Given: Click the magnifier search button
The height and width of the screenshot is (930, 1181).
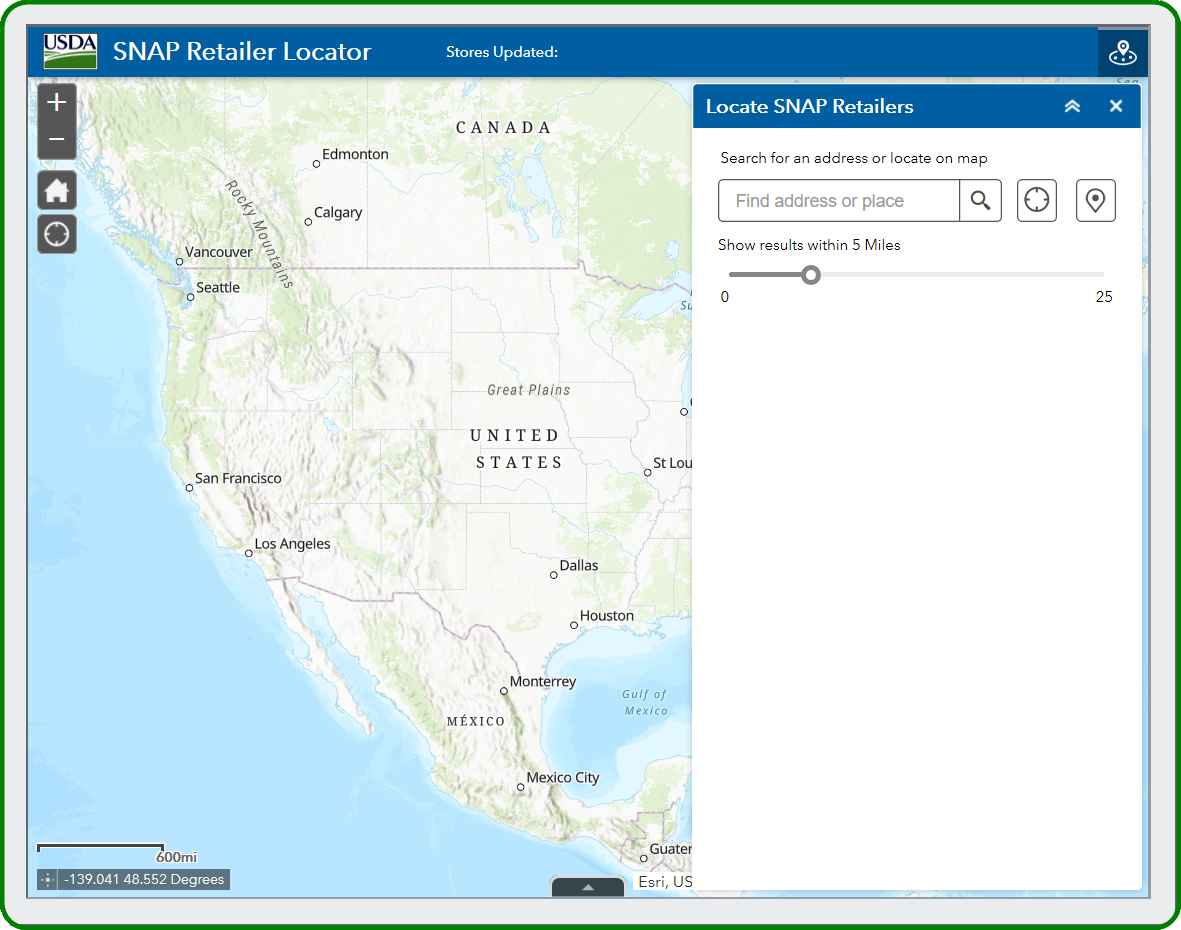Looking at the screenshot, I should point(980,201).
